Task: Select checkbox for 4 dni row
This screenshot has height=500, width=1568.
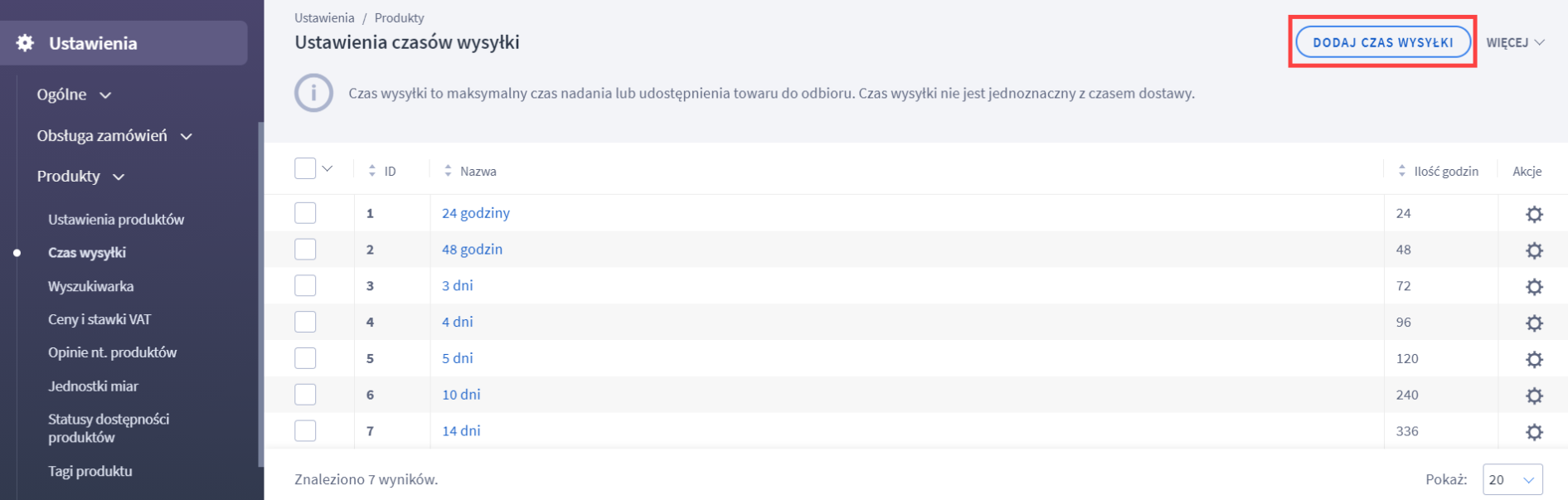Action: (305, 322)
